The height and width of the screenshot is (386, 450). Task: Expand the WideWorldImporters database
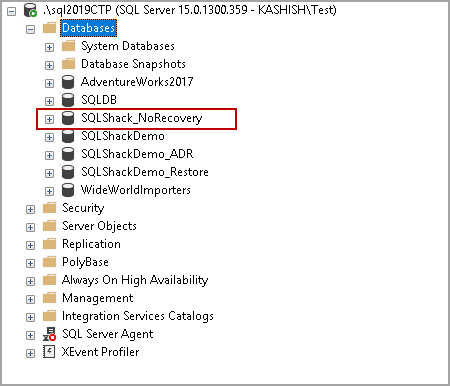coord(49,192)
